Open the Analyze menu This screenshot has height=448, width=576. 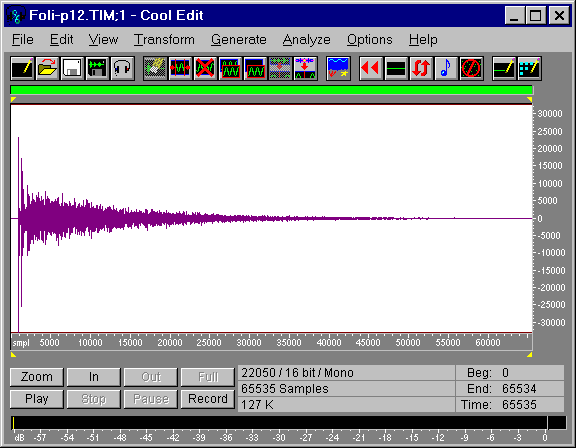tap(306, 40)
